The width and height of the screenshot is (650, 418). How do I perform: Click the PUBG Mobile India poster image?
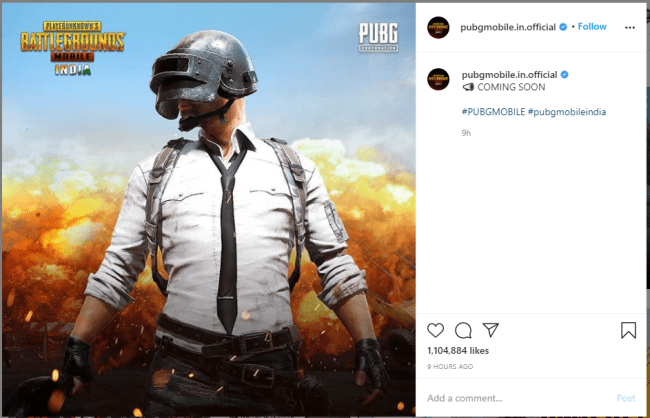click(209, 210)
